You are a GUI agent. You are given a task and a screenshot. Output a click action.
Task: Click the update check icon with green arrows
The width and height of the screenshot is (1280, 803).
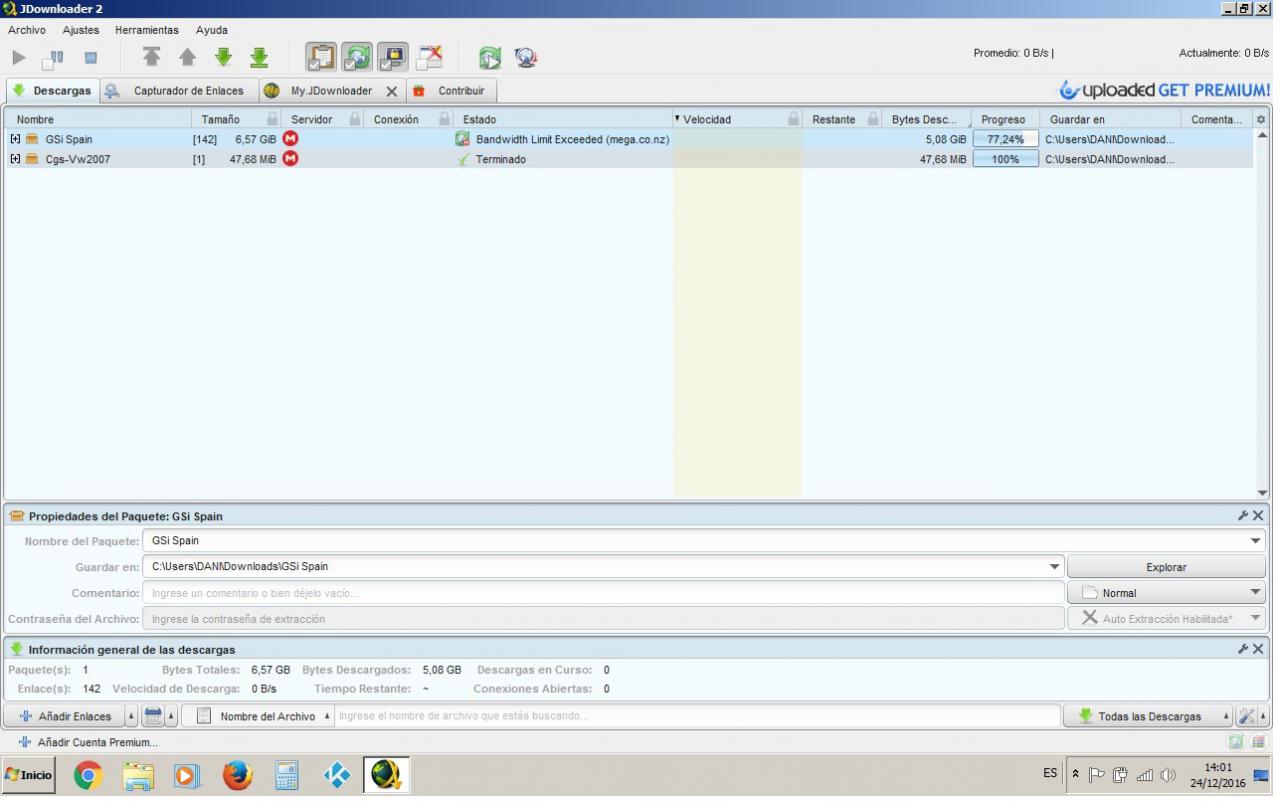(x=489, y=58)
